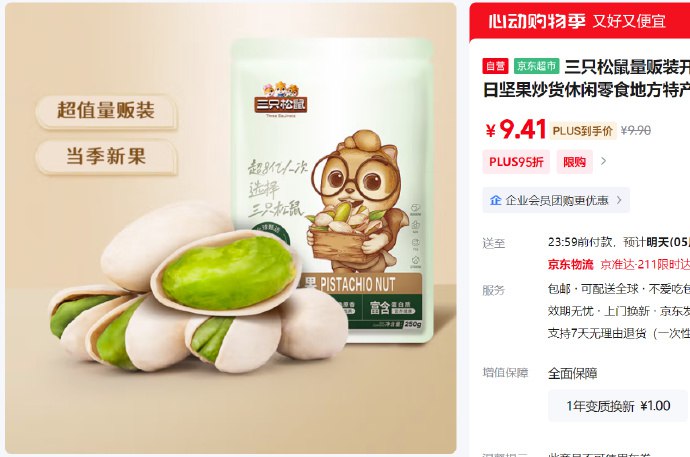This screenshot has height=457, width=690.
Task: Click the green 京东超市 tag
Action: click(536, 66)
